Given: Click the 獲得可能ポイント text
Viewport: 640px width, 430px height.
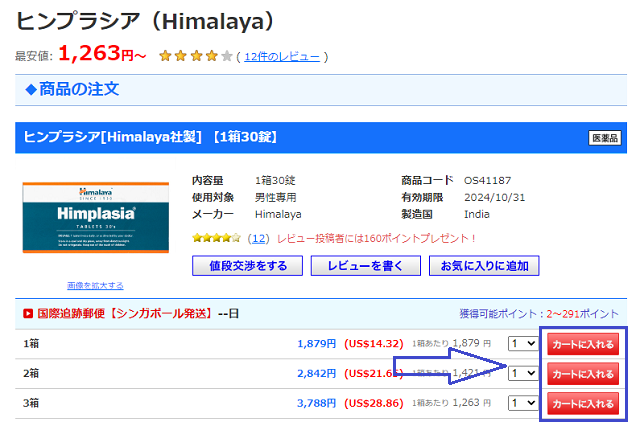Looking at the screenshot, I should [x=539, y=314].
